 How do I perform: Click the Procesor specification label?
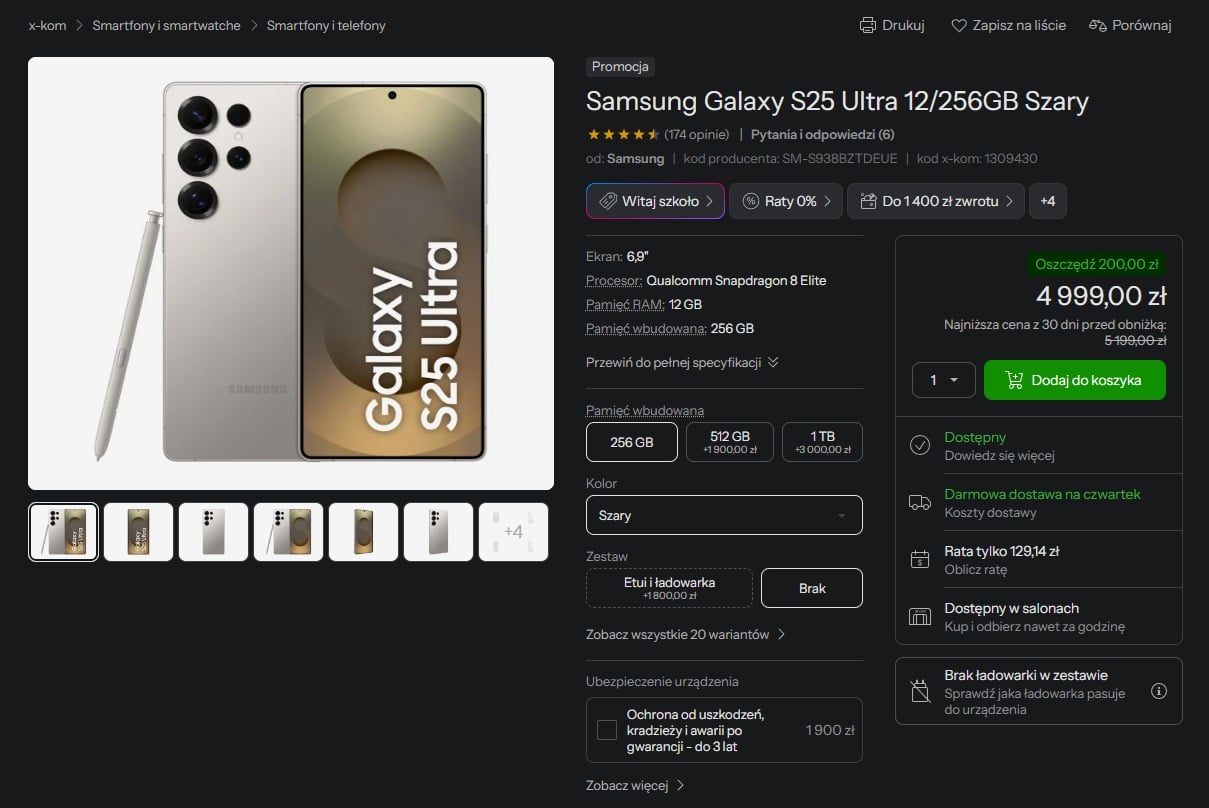[x=614, y=280]
